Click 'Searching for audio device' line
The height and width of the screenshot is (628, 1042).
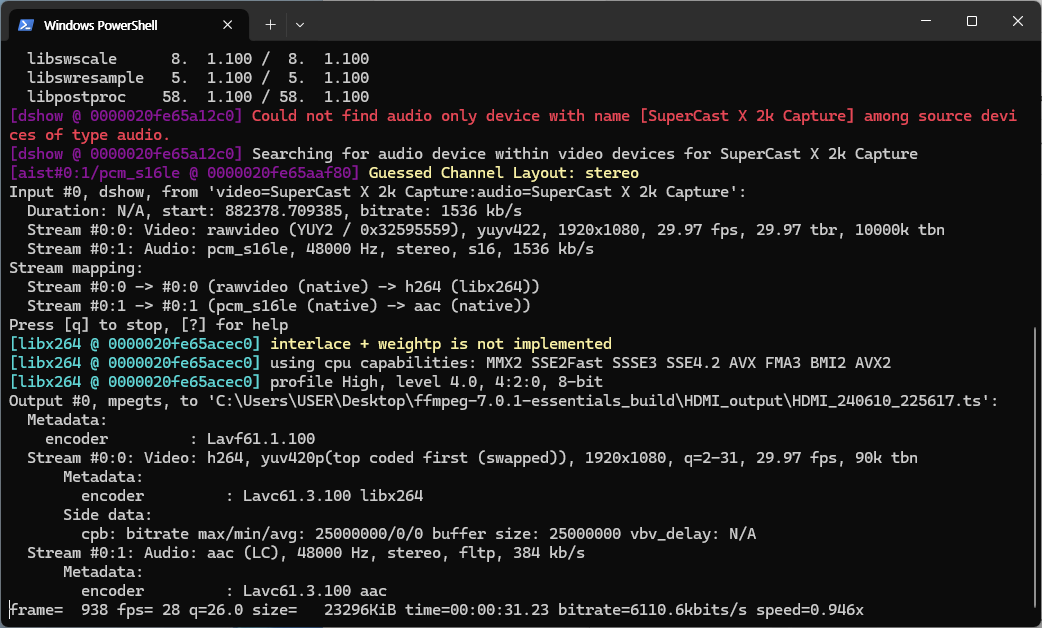[x=585, y=154]
